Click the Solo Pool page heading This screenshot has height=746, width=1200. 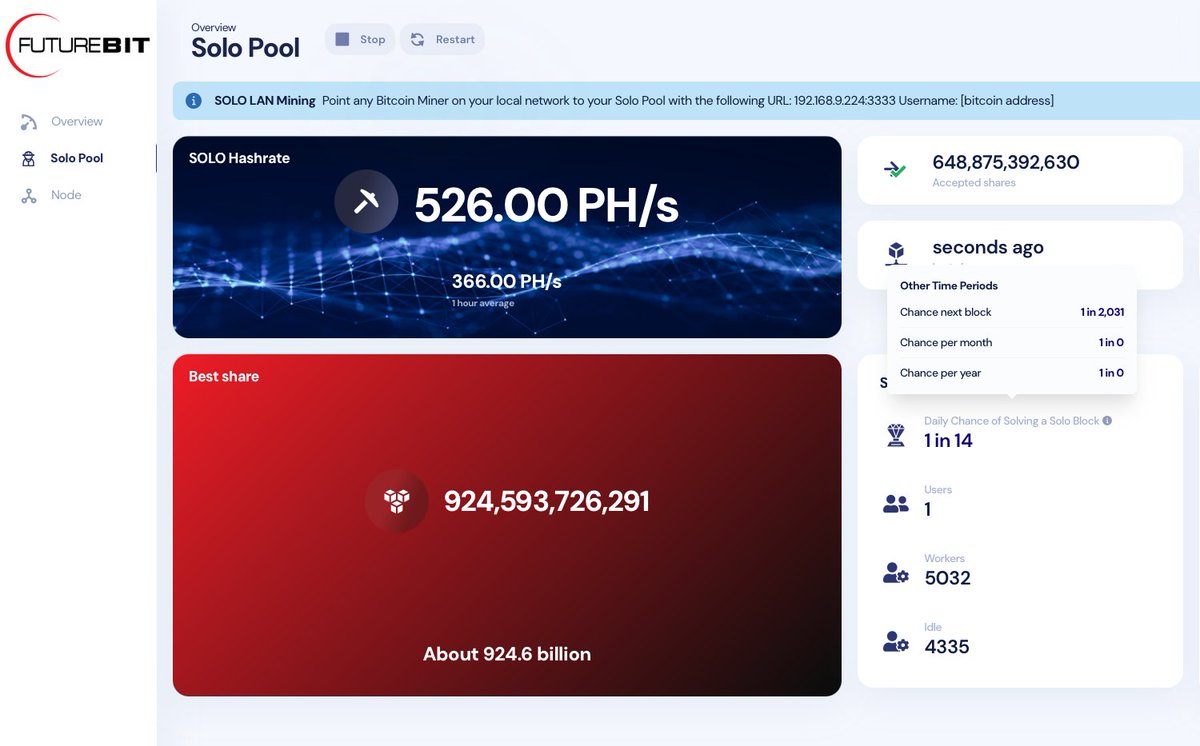pos(246,47)
